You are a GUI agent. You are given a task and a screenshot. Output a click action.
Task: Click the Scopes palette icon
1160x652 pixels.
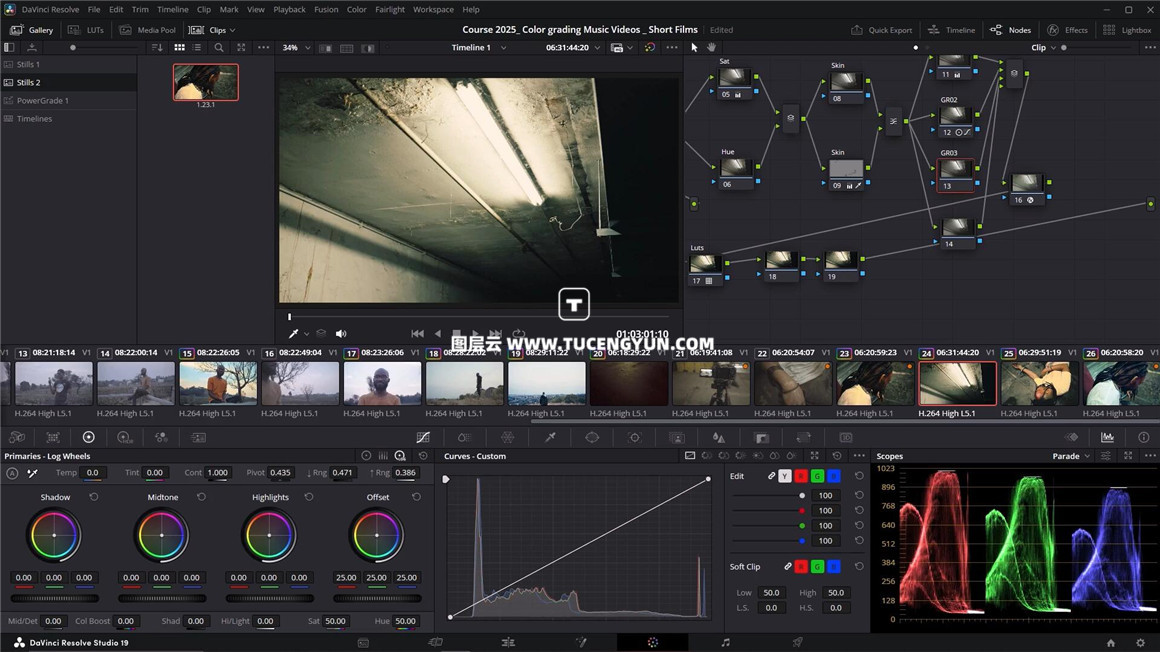coord(1107,437)
